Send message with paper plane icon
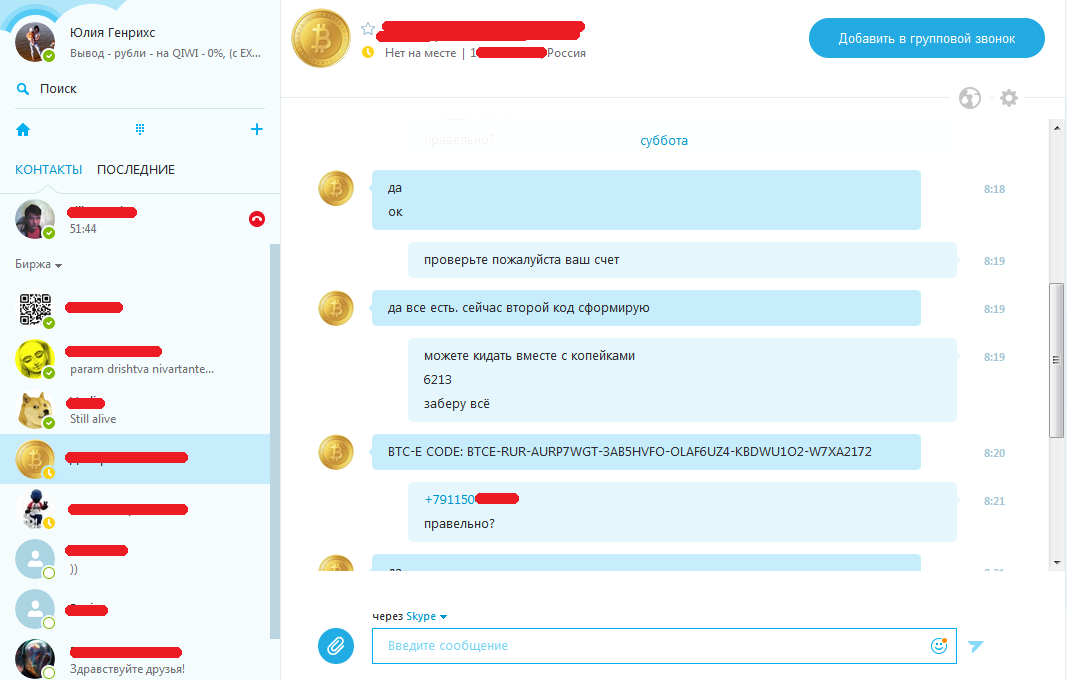This screenshot has width=1067, height=680. tap(976, 645)
